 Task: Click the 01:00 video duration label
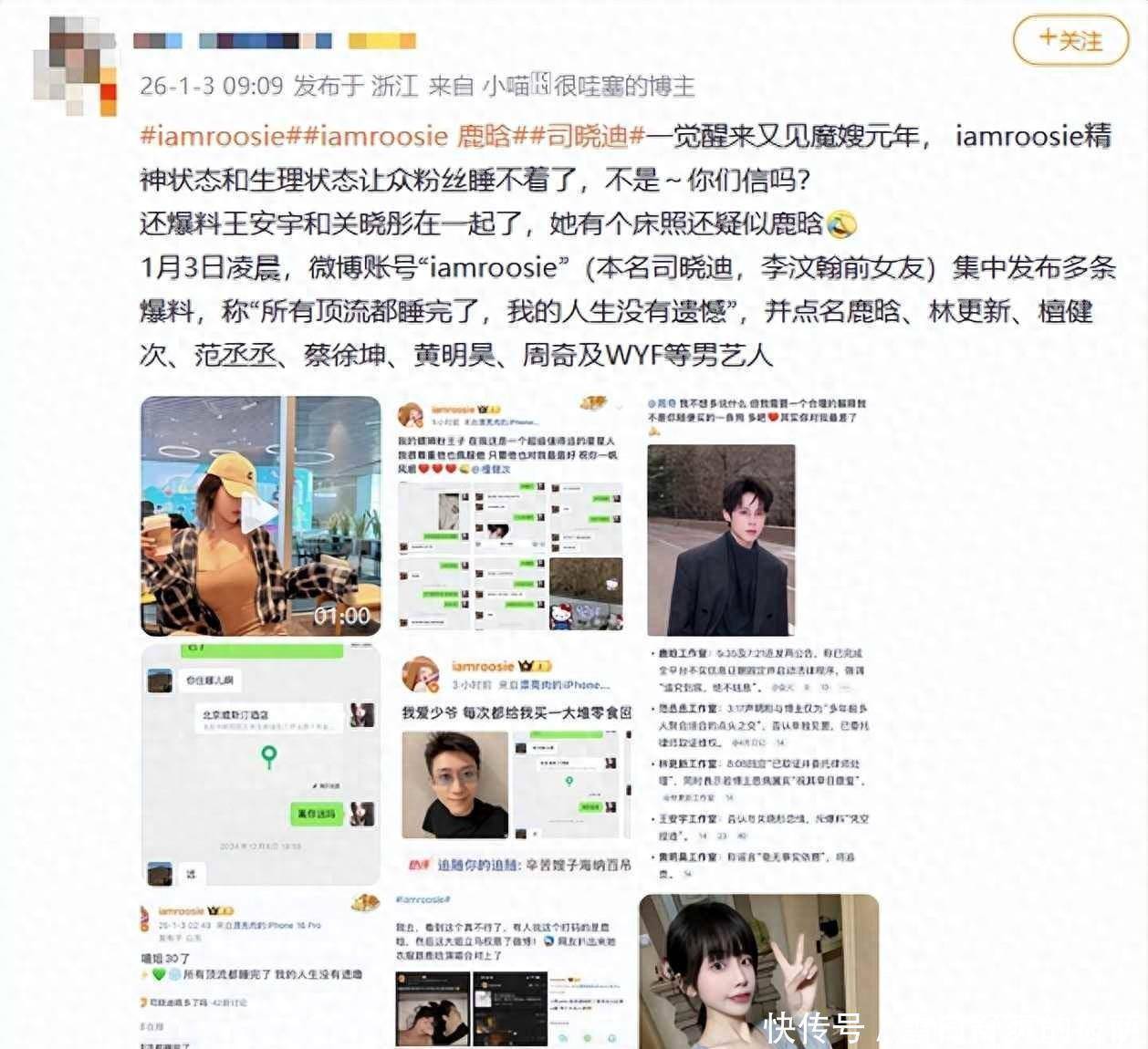341,616
